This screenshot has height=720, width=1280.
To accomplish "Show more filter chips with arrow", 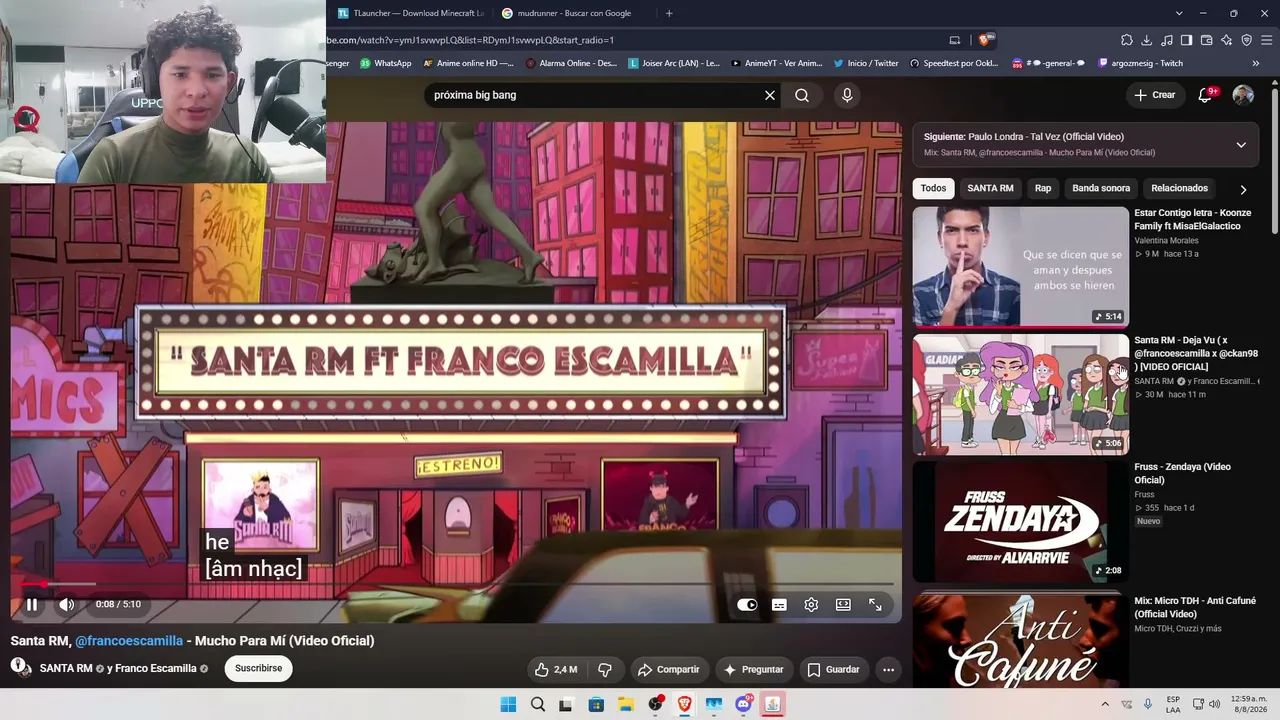I will coord(1243,189).
